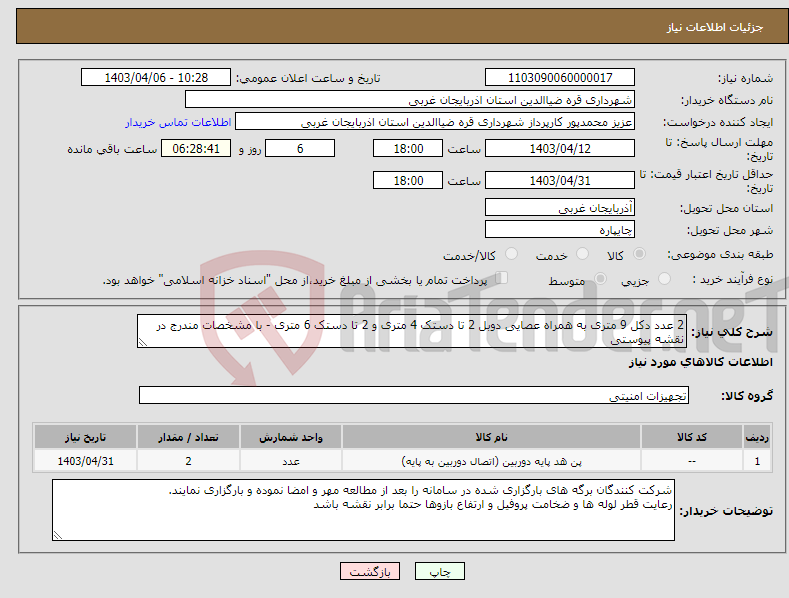Select the جزیی purchase type radio
The width and height of the screenshot is (789, 598).
click(664, 279)
